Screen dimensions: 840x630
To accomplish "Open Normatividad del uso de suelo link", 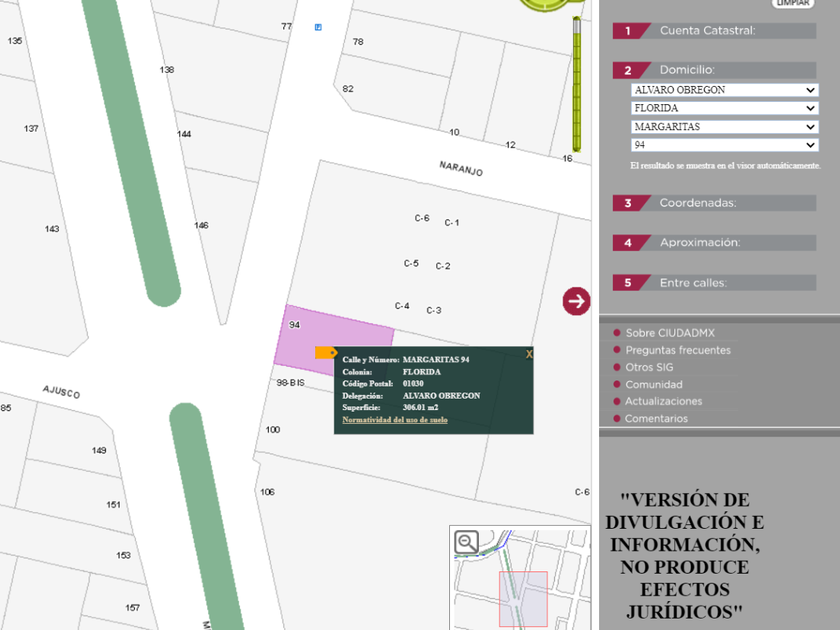I will click(395, 420).
